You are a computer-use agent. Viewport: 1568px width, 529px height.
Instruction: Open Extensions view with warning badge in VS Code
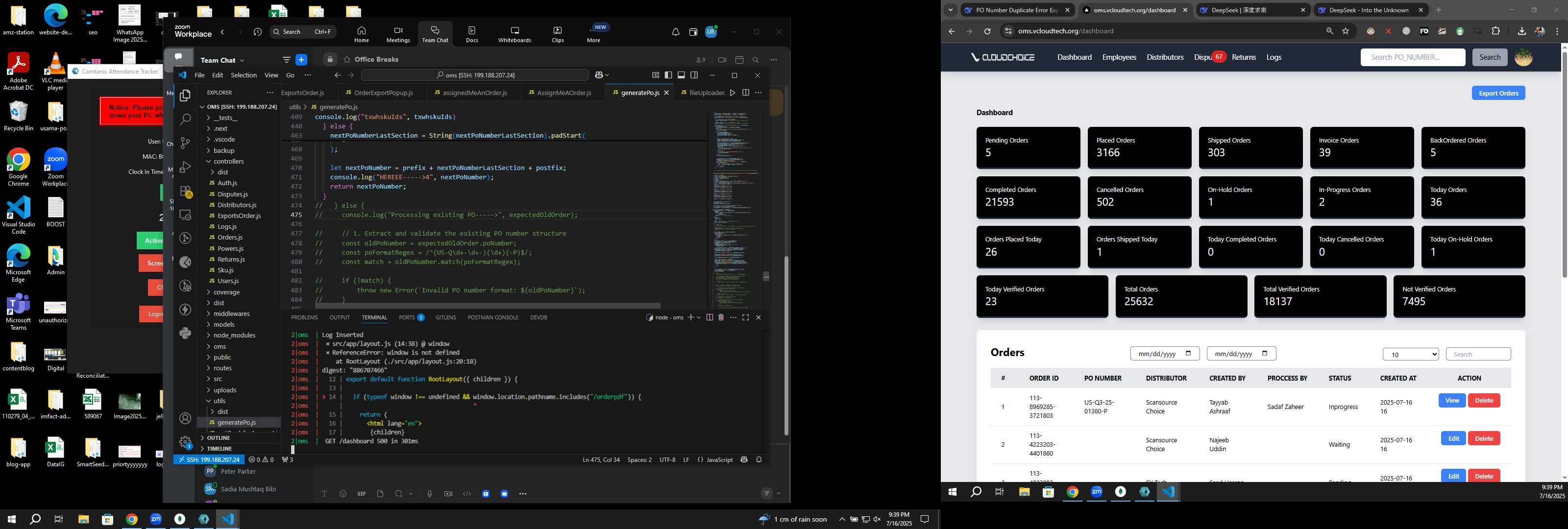(185, 191)
